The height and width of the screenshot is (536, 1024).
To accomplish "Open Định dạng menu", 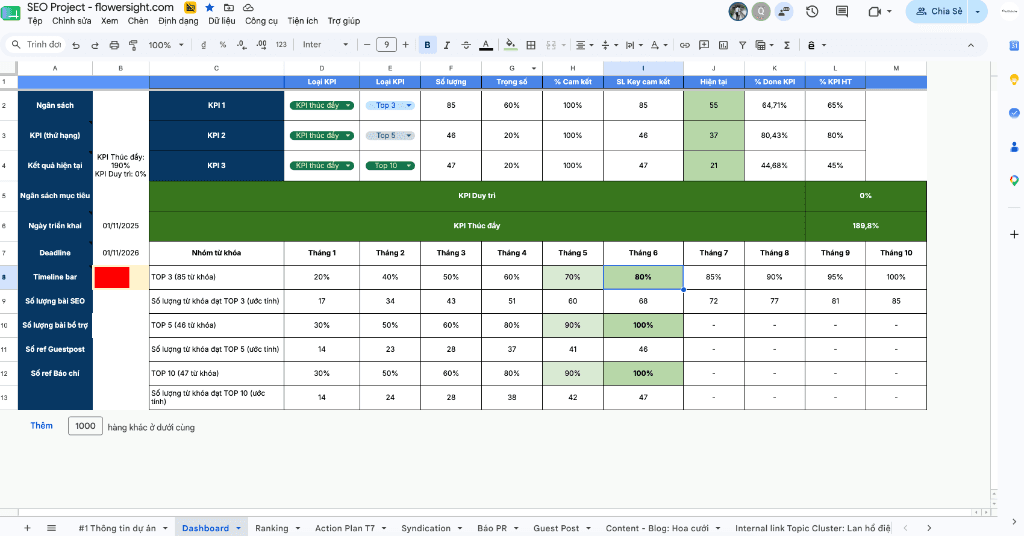I will (178, 21).
